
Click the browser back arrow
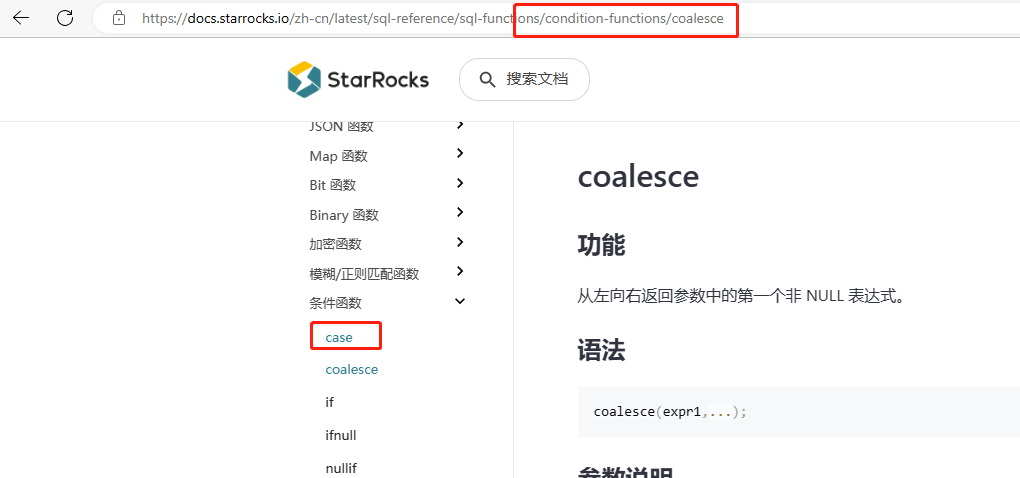point(21,17)
